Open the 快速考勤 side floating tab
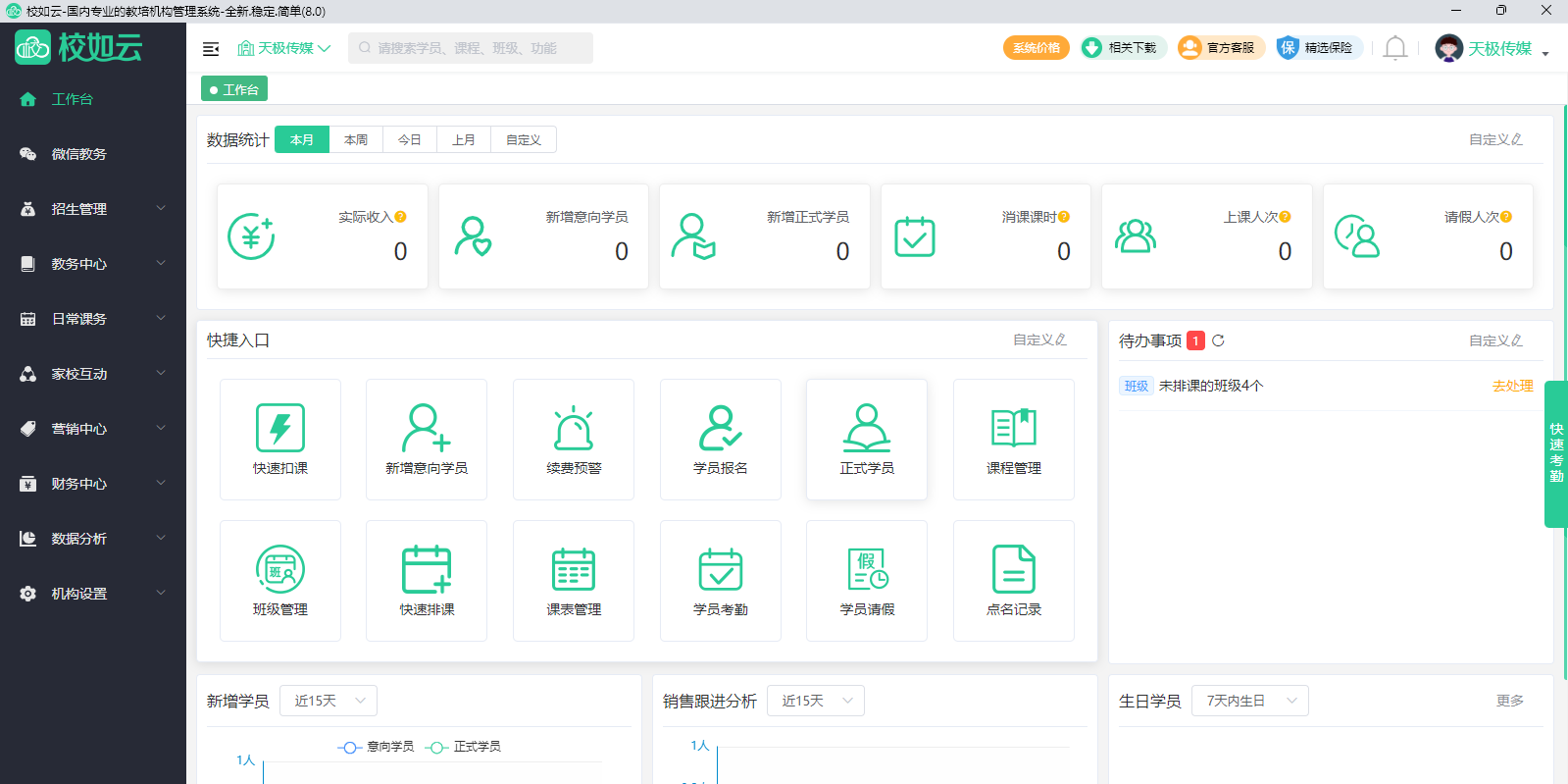1568x784 pixels. (1556, 453)
